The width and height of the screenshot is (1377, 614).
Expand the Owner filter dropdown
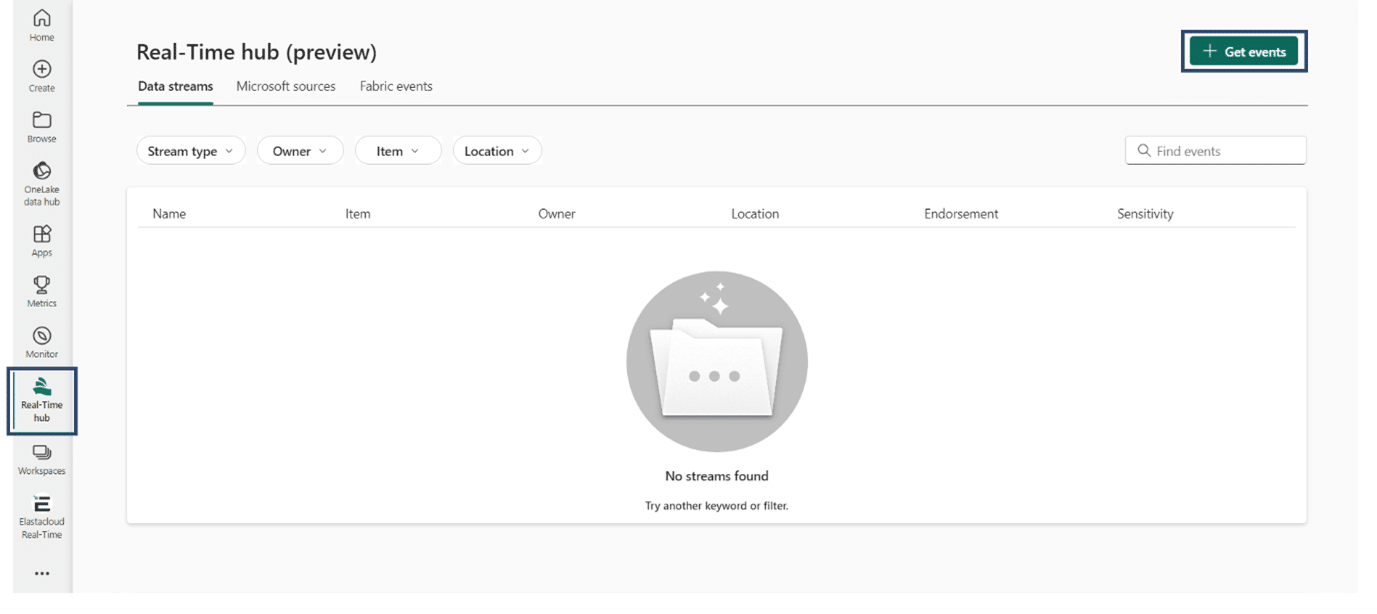tap(300, 151)
